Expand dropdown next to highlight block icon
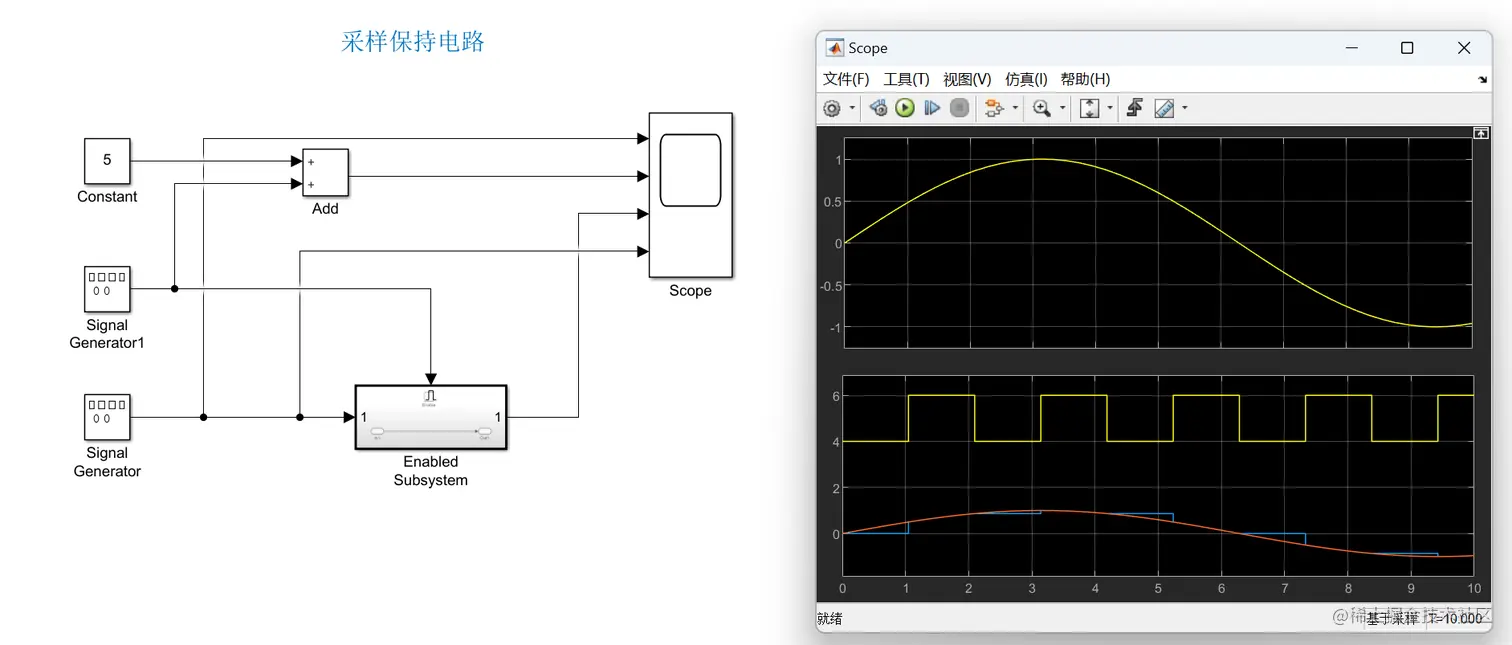The width and height of the screenshot is (1512, 645). point(1015,108)
